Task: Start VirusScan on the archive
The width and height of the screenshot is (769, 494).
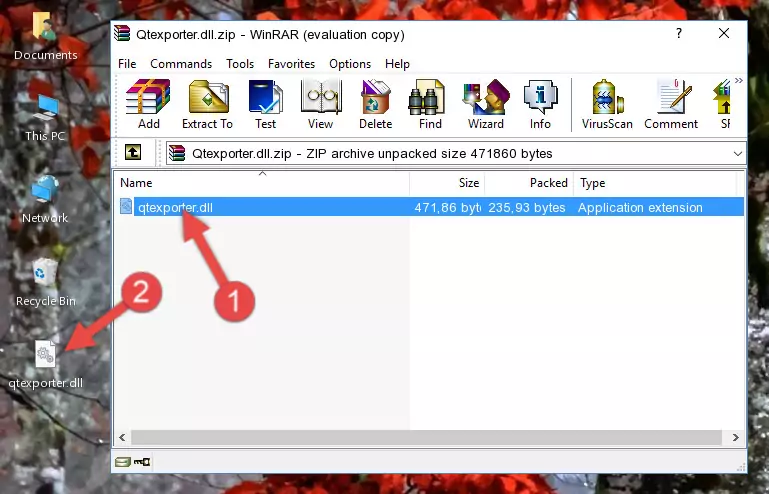Action: pos(607,104)
